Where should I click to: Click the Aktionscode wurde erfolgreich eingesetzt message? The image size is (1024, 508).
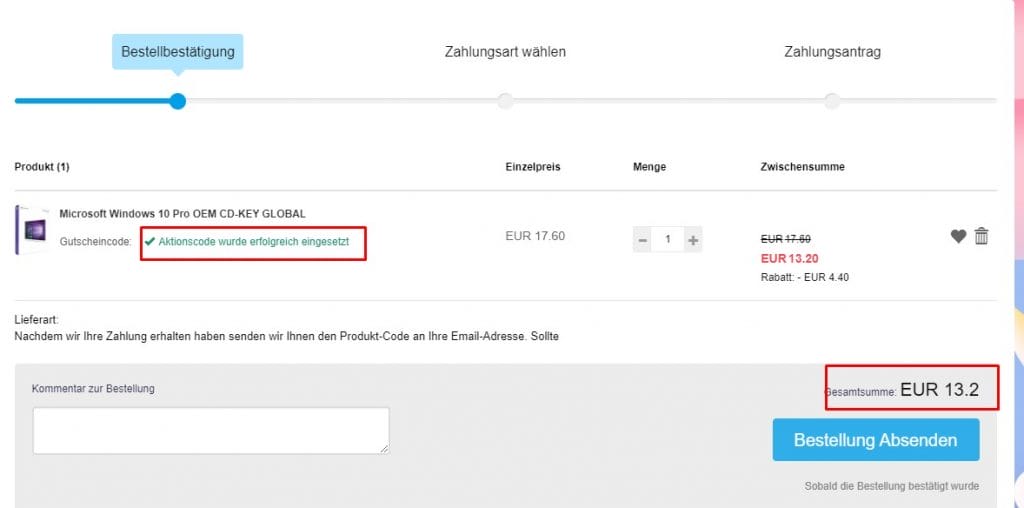(x=254, y=242)
